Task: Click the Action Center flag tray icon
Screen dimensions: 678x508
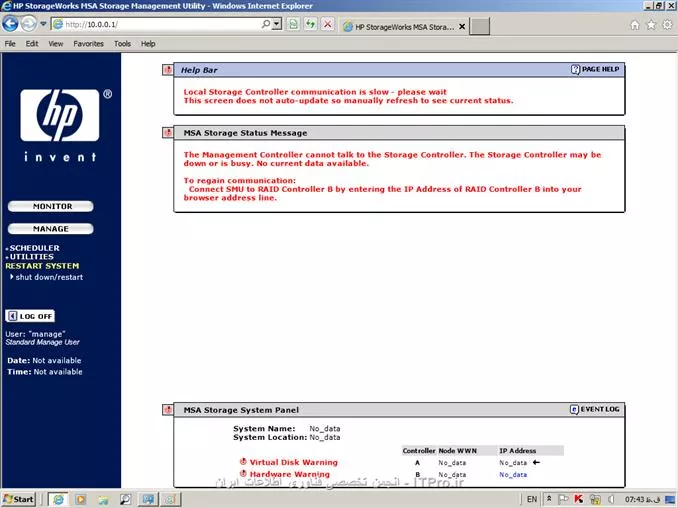Action: click(563, 499)
